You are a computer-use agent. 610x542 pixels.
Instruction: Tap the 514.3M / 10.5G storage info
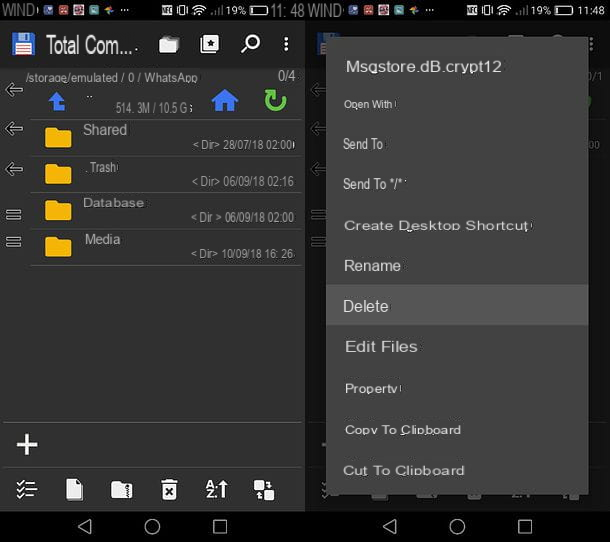[x=154, y=108]
